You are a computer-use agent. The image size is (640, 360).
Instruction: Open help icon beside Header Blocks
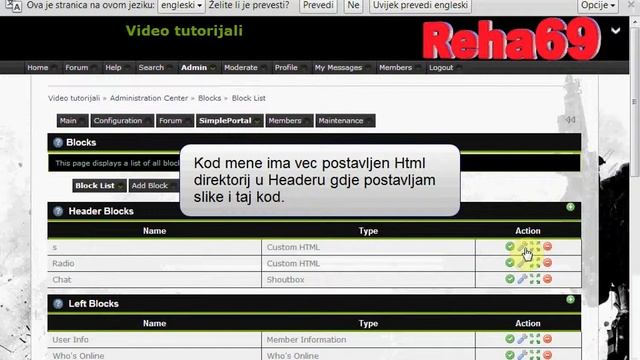[x=58, y=211]
